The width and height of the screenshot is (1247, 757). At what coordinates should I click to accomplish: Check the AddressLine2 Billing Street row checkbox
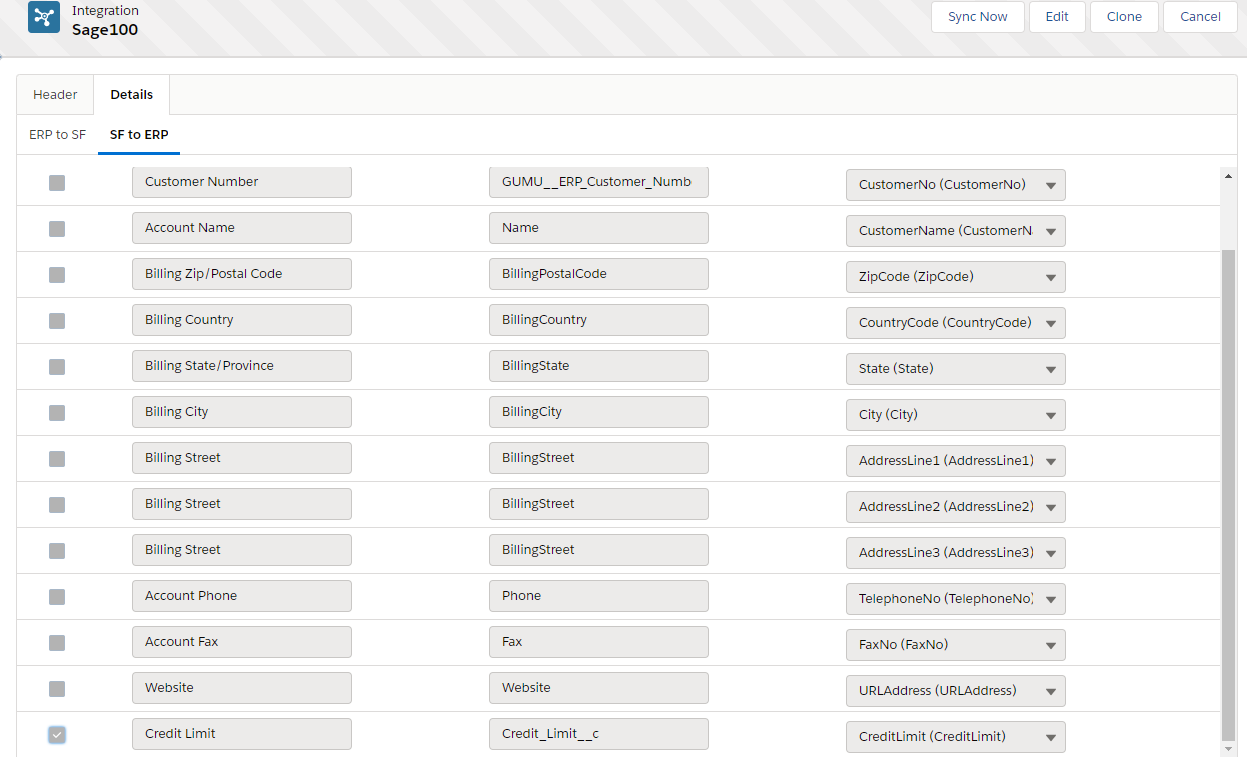click(57, 505)
